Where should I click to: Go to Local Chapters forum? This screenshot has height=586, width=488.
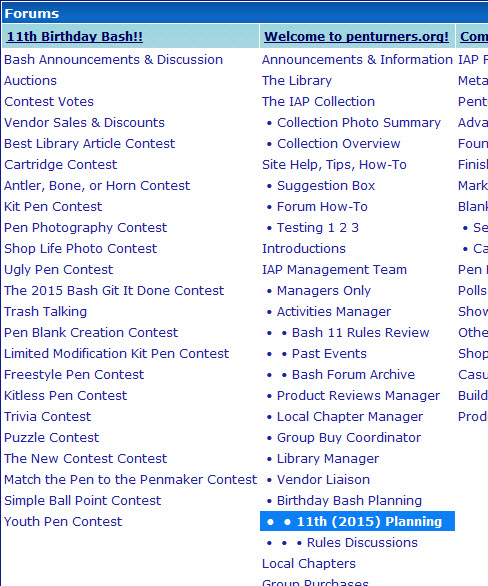pos(309,564)
